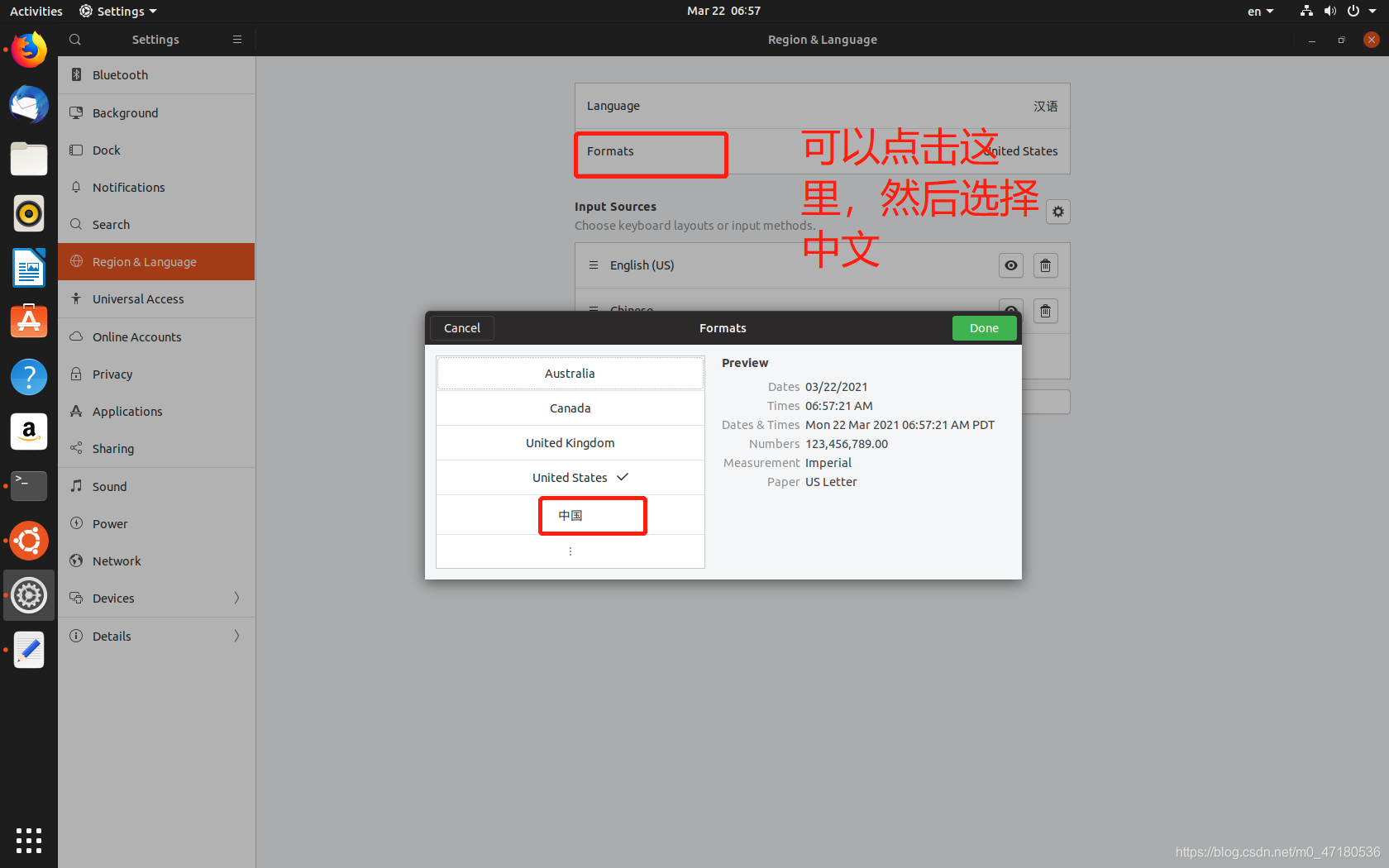
Task: Open Ubuntu Software store icon
Action: coord(29,322)
